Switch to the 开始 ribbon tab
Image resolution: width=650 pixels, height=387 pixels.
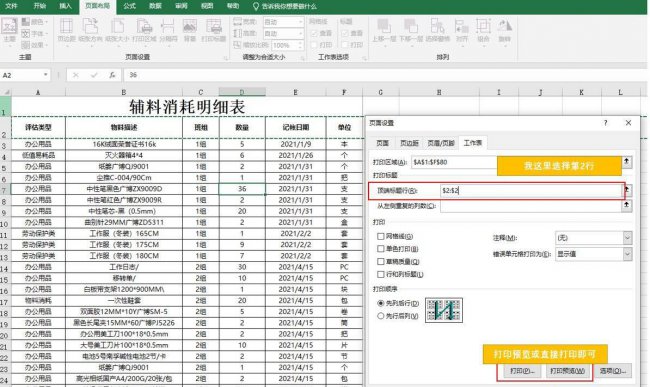point(40,6)
